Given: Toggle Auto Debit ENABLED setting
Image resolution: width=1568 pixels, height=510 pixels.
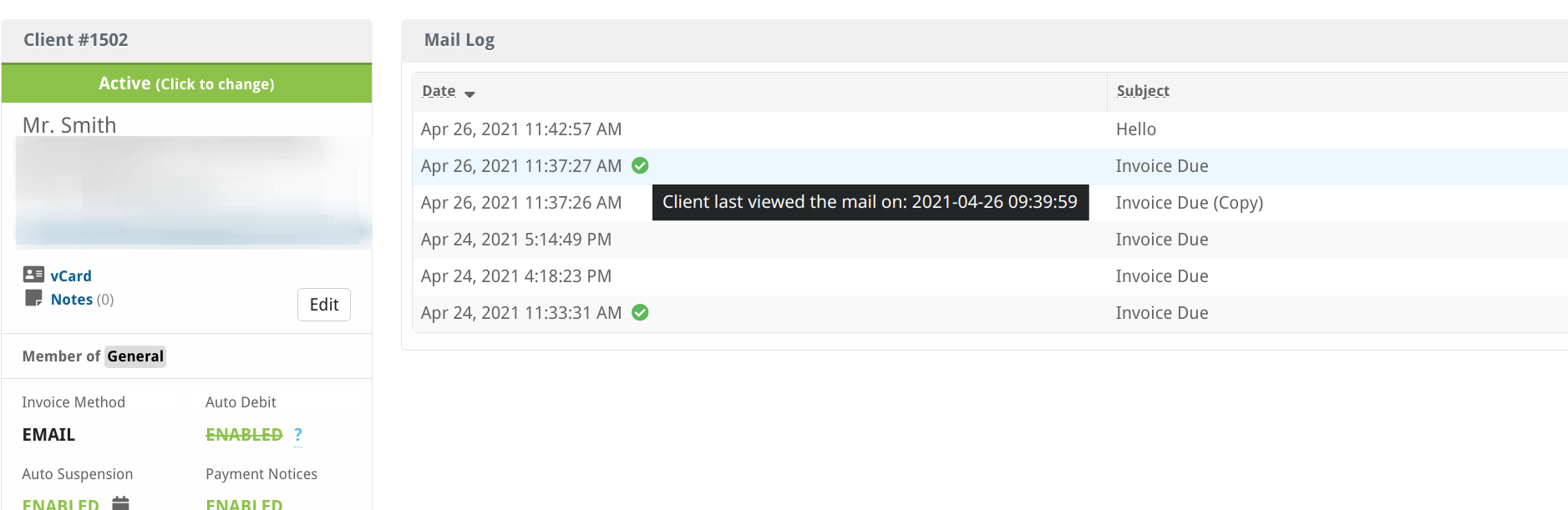Looking at the screenshot, I should pos(244,435).
